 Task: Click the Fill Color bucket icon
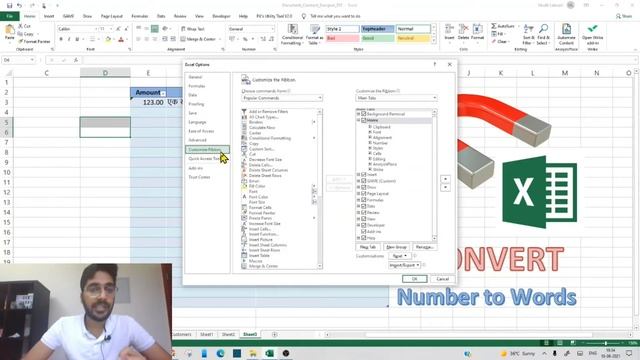tap(108, 40)
